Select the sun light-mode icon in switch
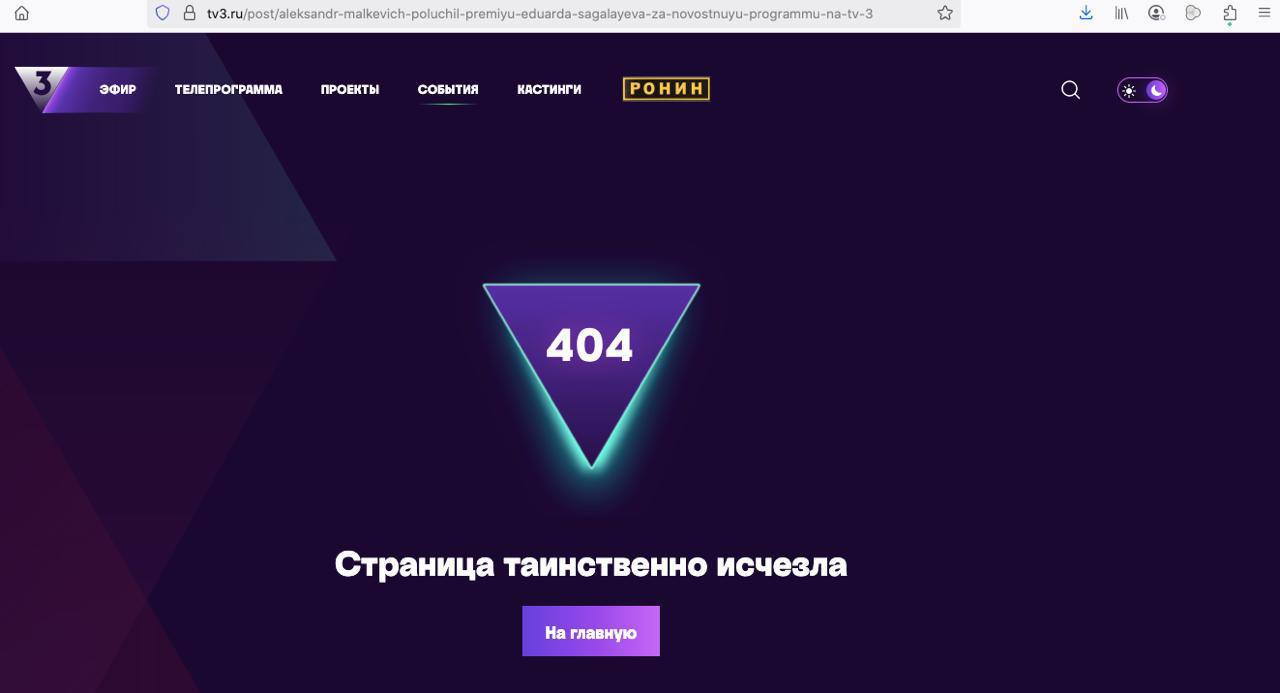Screen dimensions: 1280x693 point(1129,90)
